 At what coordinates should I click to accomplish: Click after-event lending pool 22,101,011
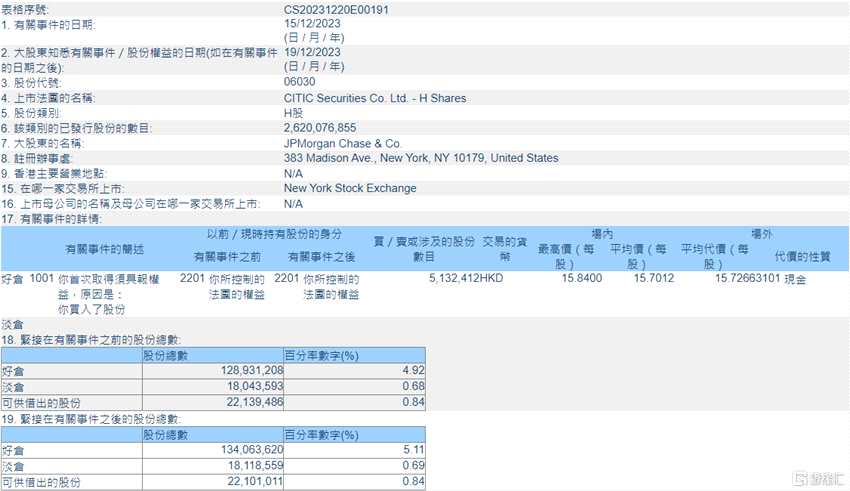[255, 481]
